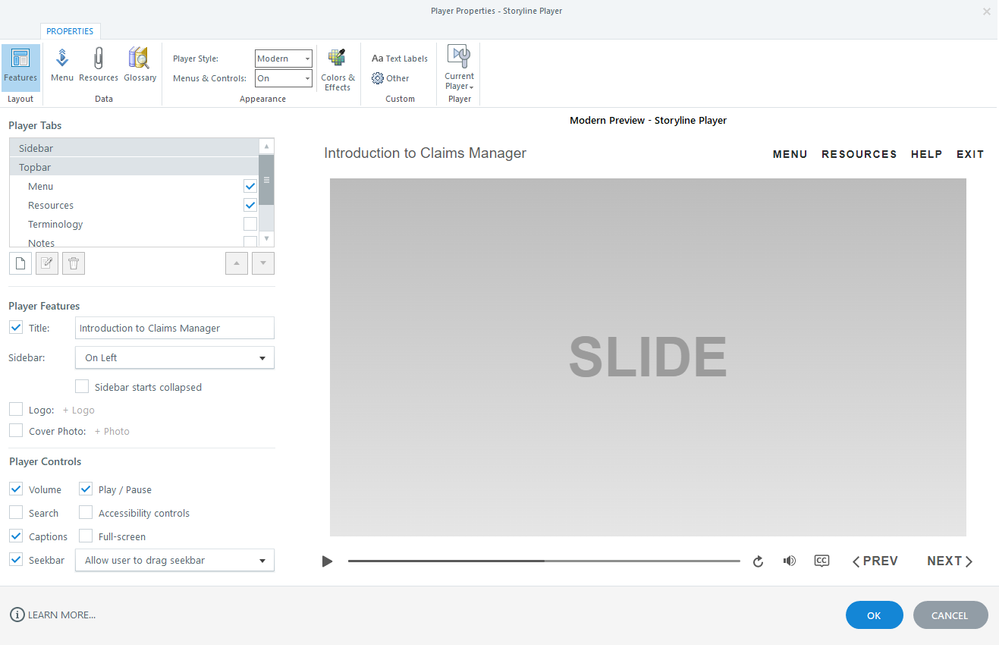Expand the Sidebar position dropdown
This screenshot has height=645, width=999.
pyautogui.click(x=175, y=358)
